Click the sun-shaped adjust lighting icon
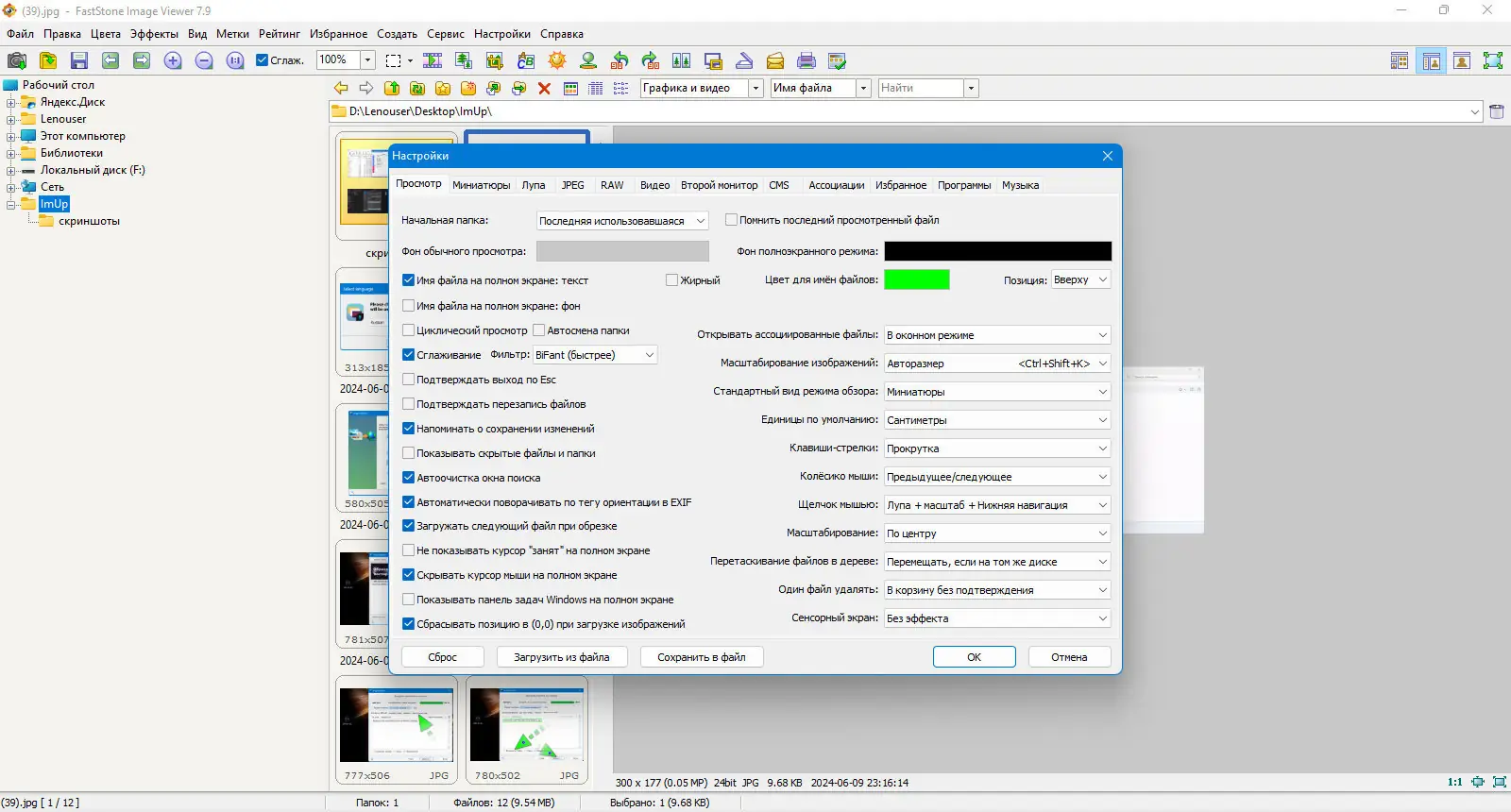This screenshot has width=1511, height=812. 557,60
